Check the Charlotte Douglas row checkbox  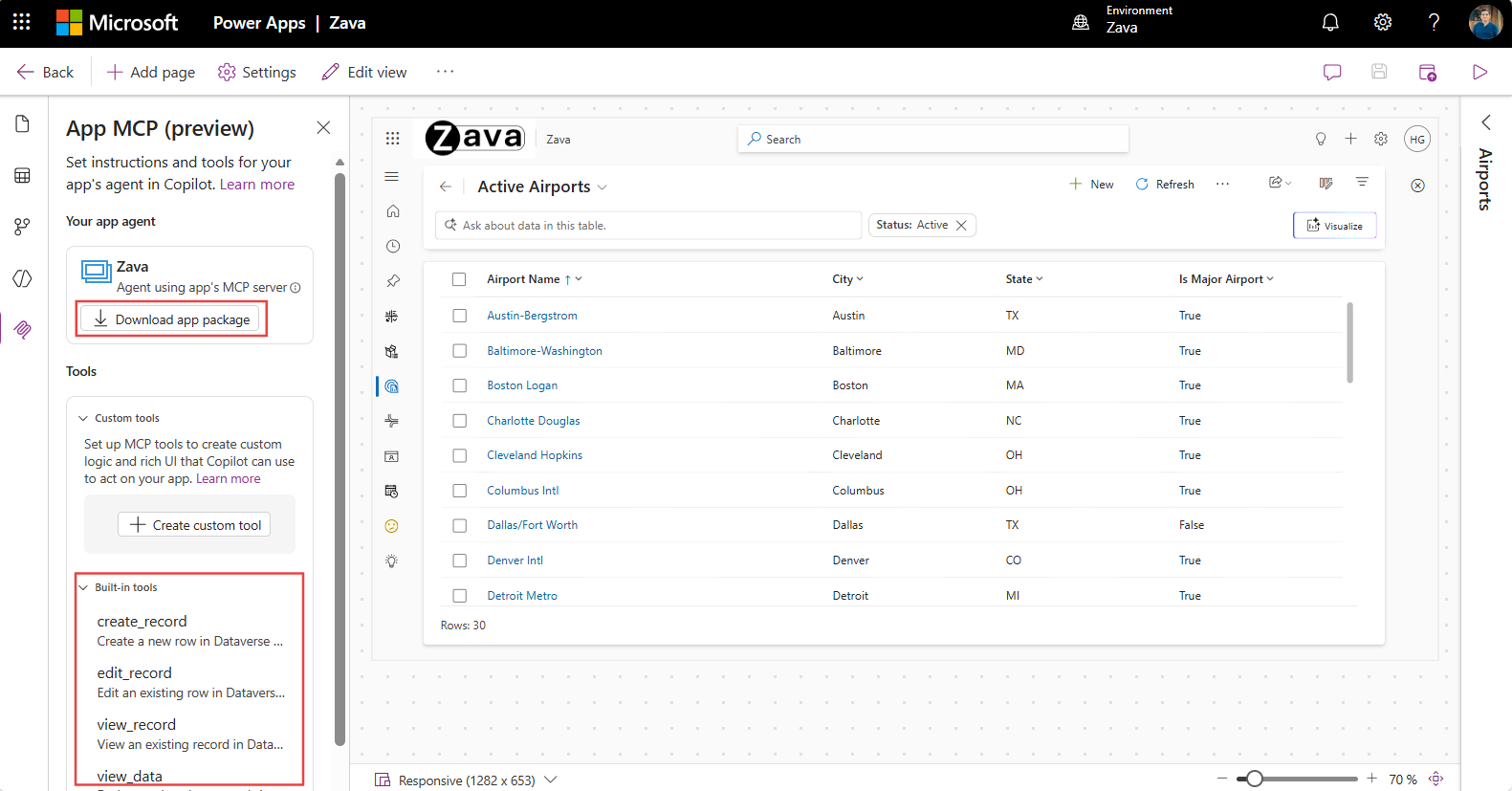pos(459,421)
